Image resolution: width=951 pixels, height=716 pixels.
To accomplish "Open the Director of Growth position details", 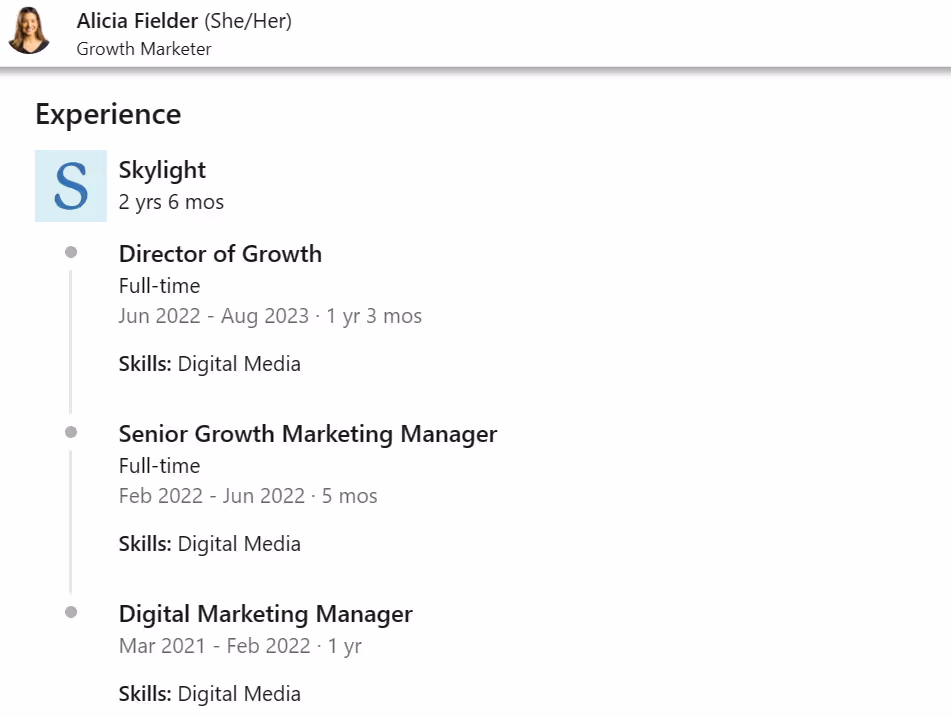I will click(x=220, y=254).
